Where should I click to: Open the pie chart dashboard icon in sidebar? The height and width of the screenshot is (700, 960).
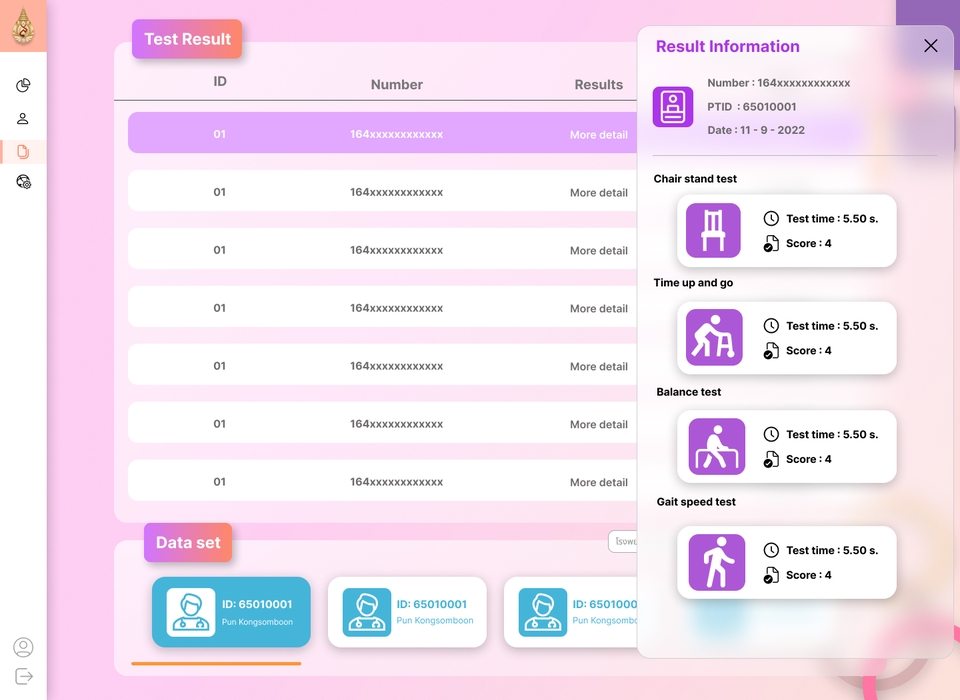[x=23, y=85]
